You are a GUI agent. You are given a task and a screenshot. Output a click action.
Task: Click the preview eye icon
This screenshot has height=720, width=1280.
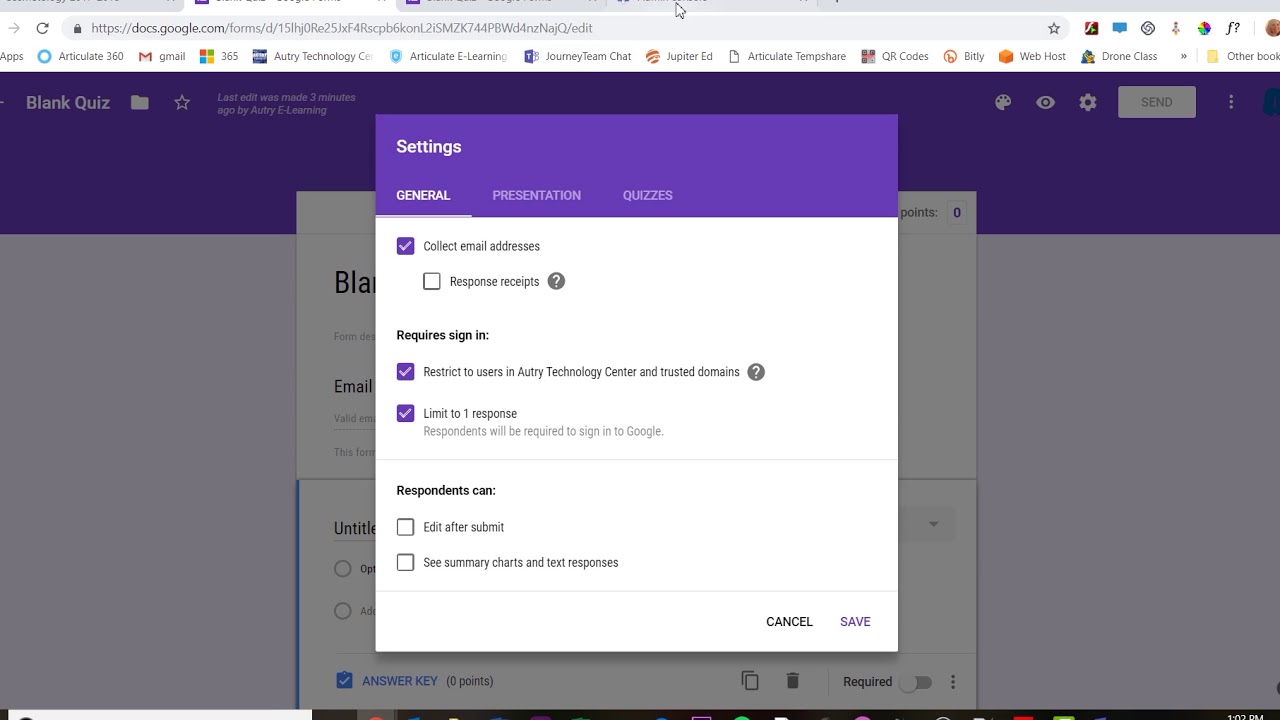[x=1045, y=102]
